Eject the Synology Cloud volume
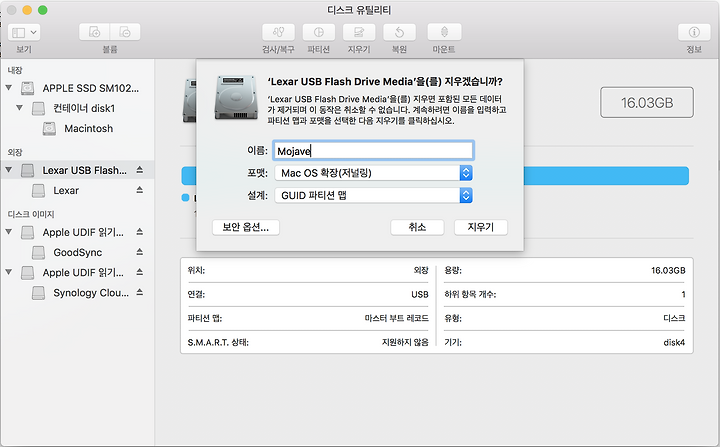Screen dimensions: 720x447 coord(140,292)
